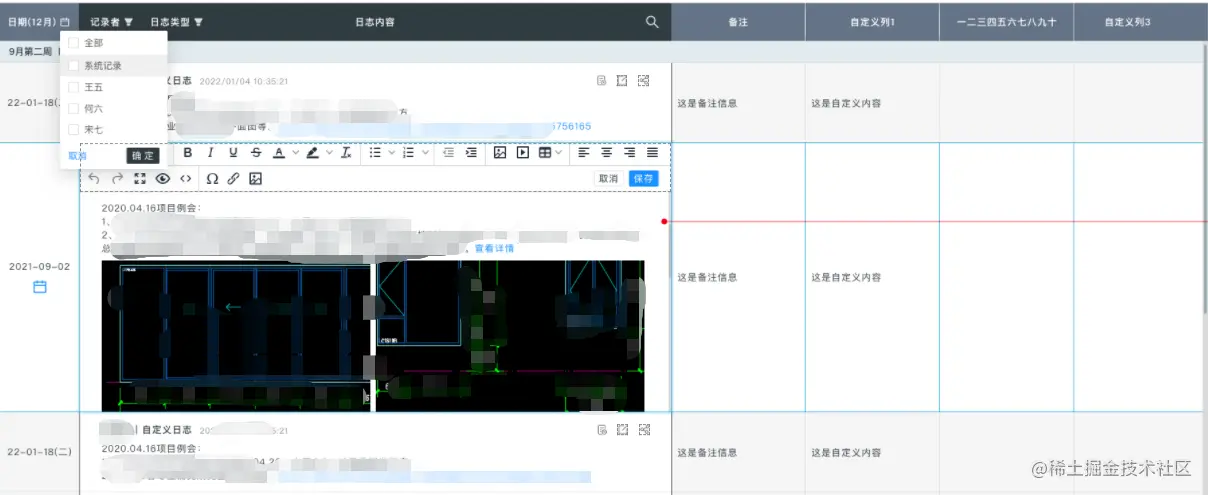Justify the text

point(653,153)
